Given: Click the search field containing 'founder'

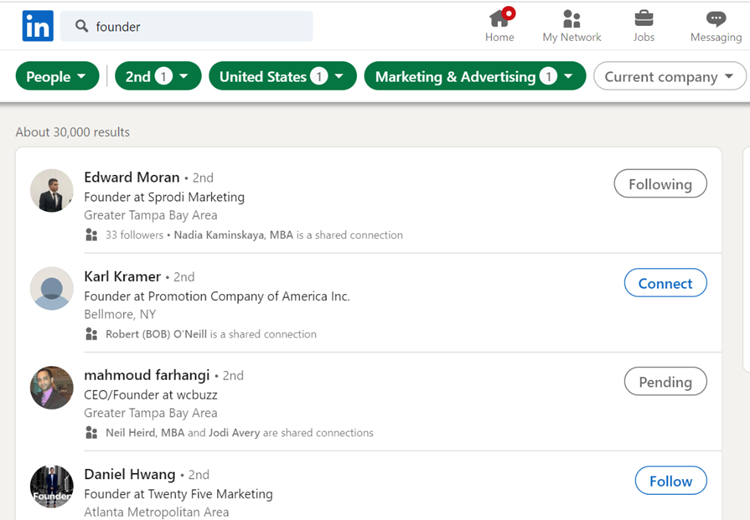Looking at the screenshot, I should click(x=187, y=26).
